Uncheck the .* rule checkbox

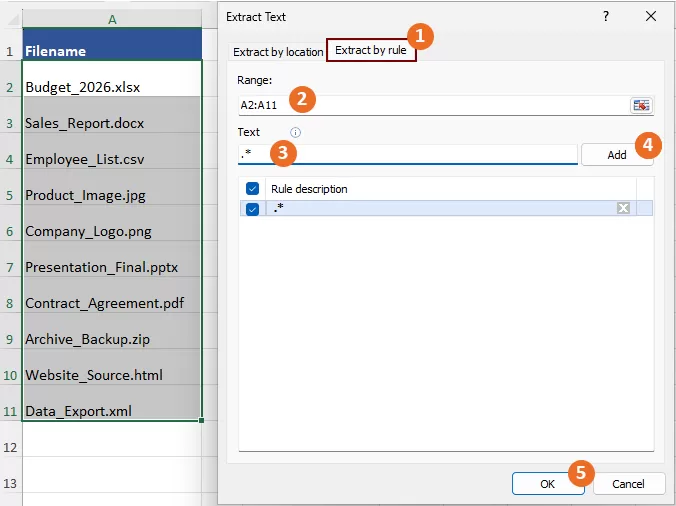pos(252,209)
